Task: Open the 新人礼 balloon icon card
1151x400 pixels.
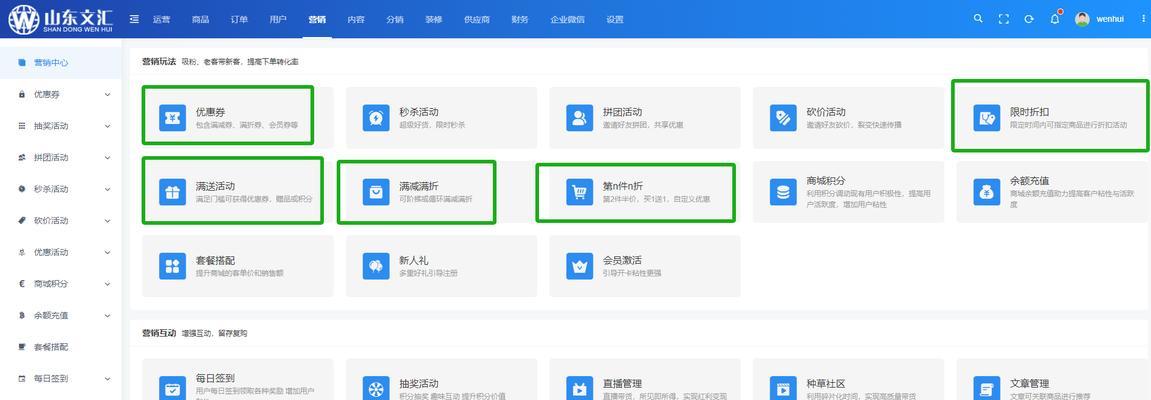Action: [x=376, y=266]
